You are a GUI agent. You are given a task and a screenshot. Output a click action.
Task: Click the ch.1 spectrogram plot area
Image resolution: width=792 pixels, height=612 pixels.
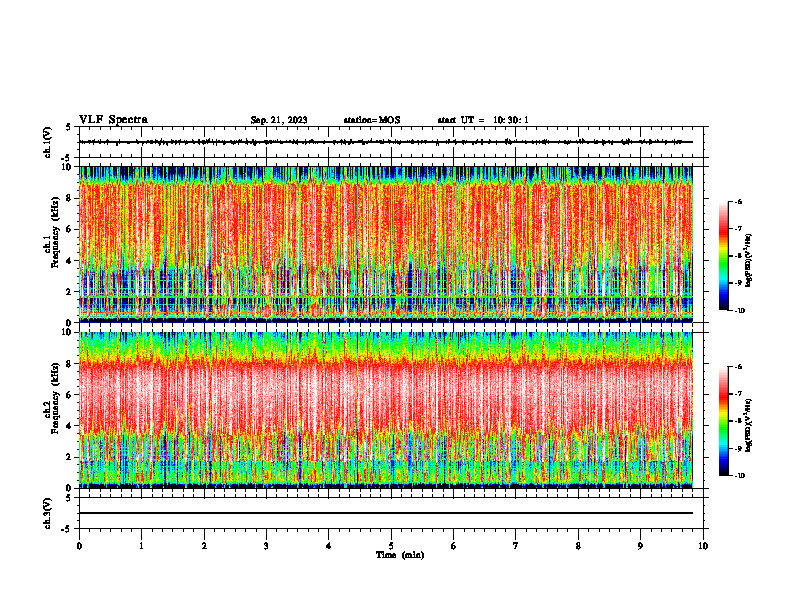point(385,244)
